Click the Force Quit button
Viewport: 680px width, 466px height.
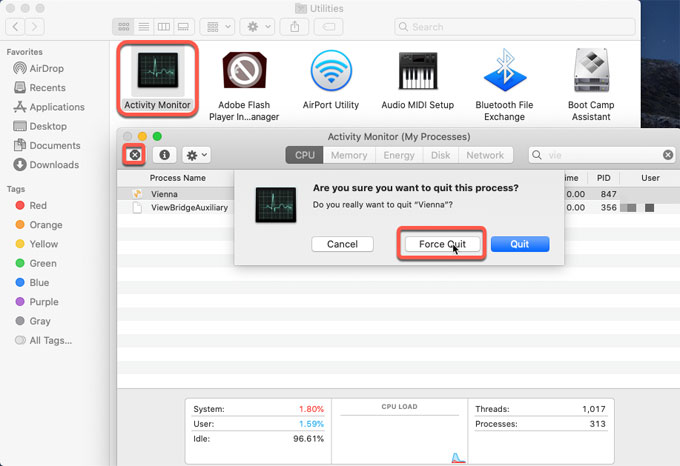point(442,244)
